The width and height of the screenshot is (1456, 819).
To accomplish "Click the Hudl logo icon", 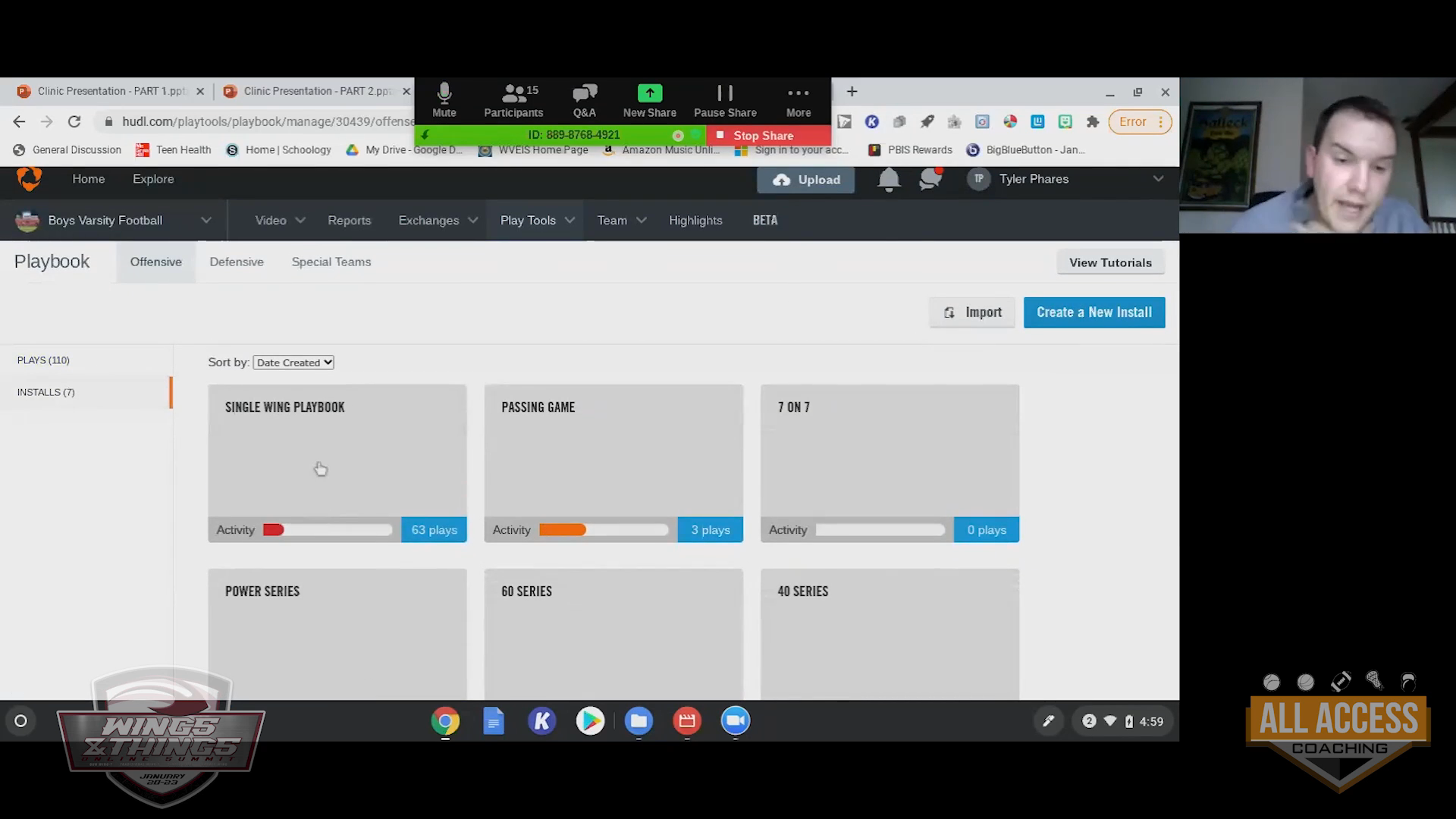I will coord(29,179).
